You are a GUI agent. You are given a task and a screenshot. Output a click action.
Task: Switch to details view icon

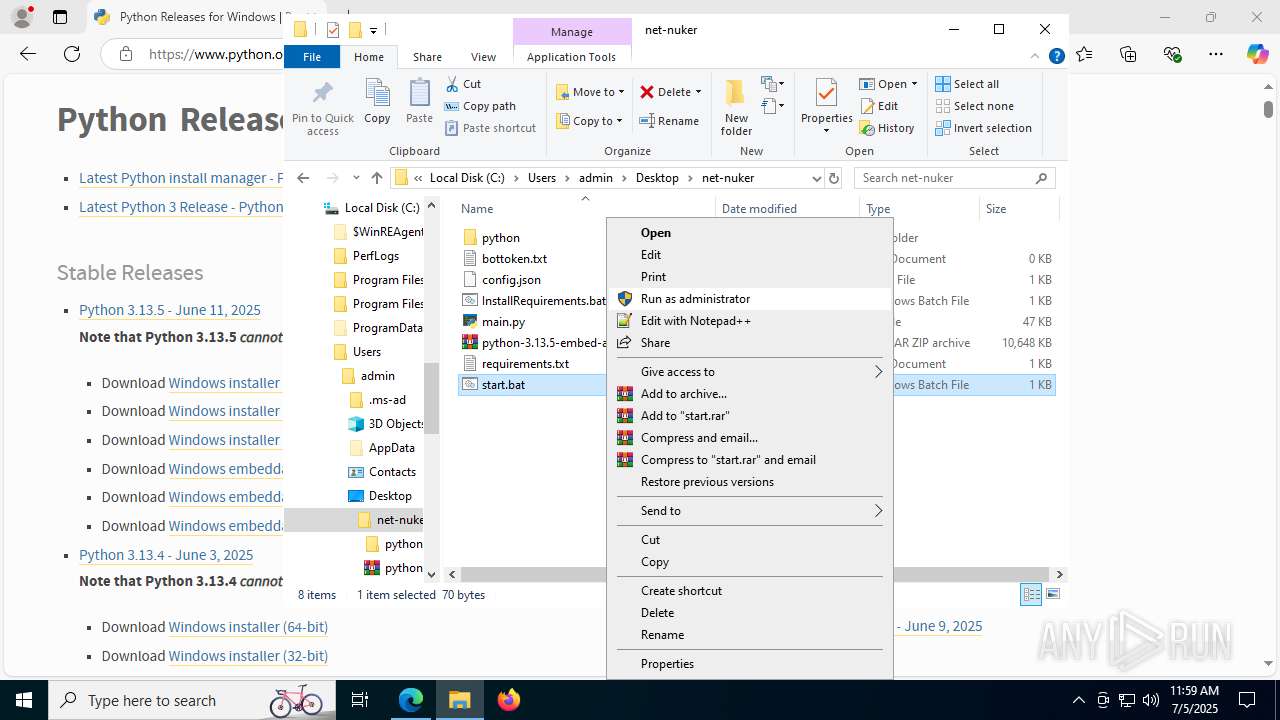1031,594
